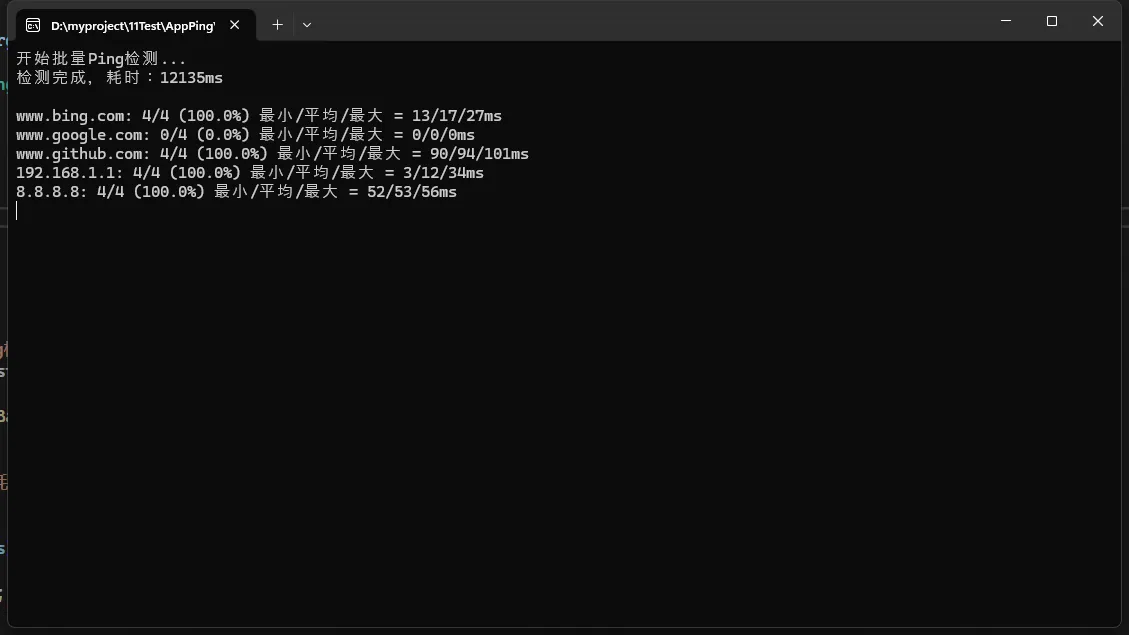Close the terminal window
1129x635 pixels.
tap(1097, 21)
